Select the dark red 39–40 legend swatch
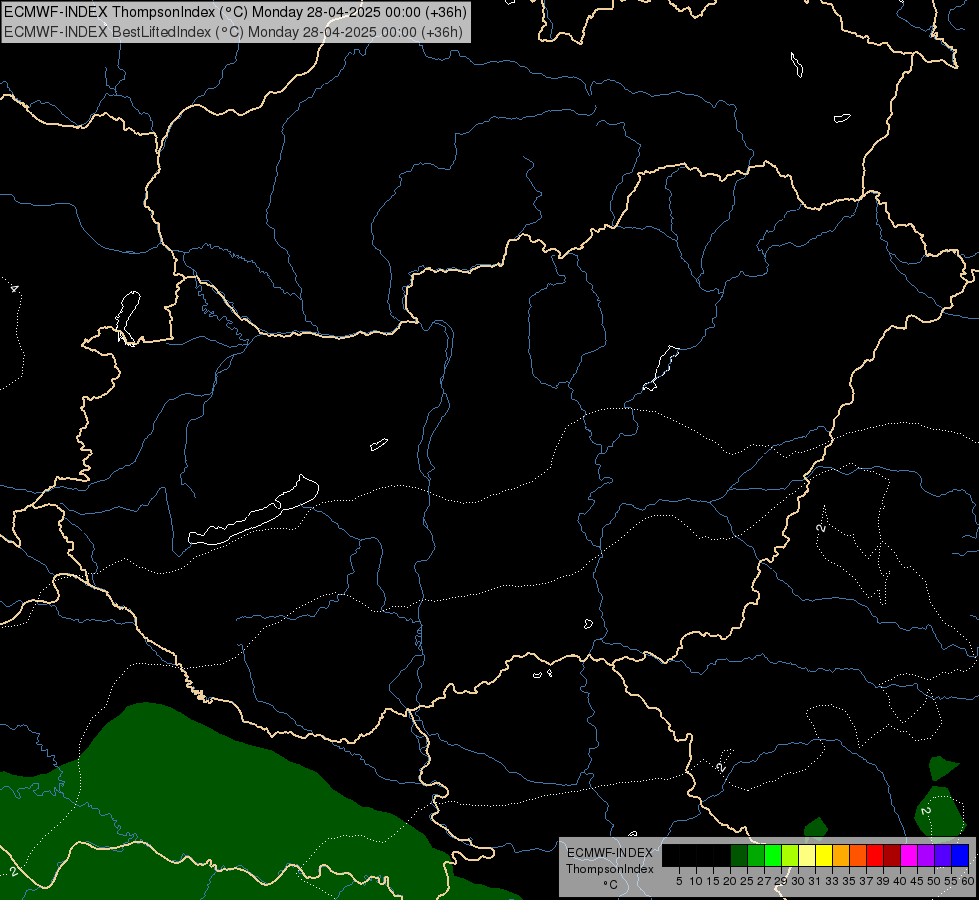The image size is (979, 900). click(892, 855)
